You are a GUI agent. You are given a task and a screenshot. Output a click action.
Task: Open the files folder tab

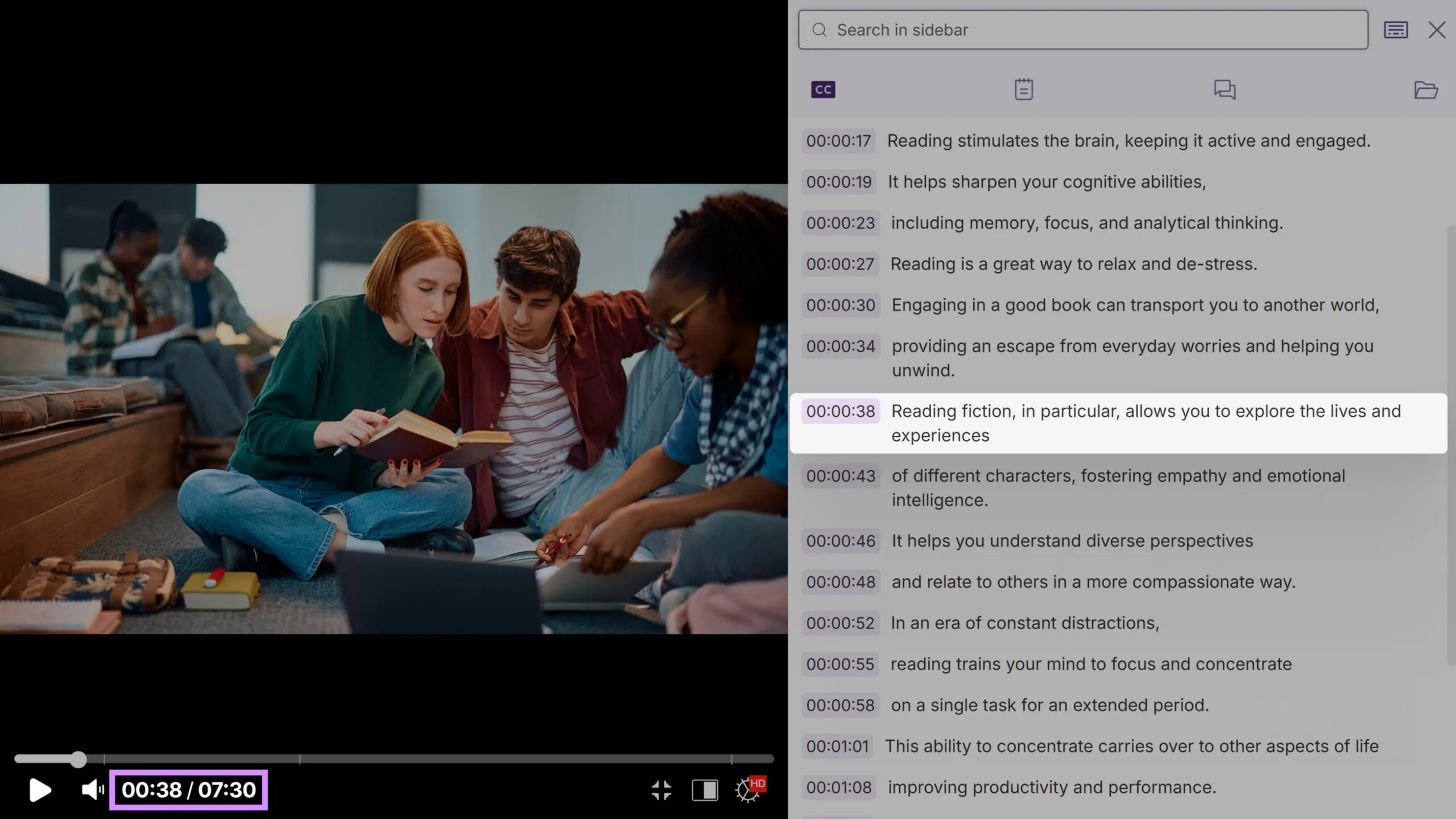coord(1425,89)
